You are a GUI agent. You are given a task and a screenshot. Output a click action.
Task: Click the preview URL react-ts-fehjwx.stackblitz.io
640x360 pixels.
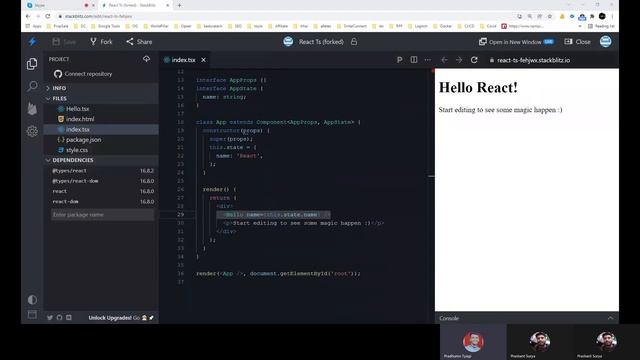(533, 60)
